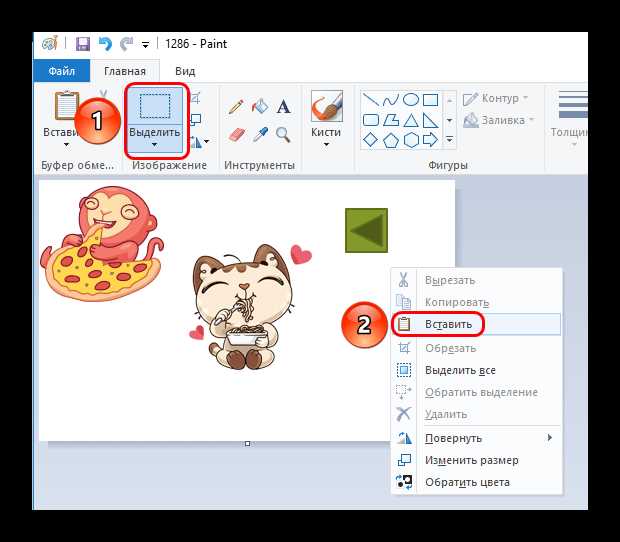Select the Fill with color bucket tool
Screen dimensions: 620x542
tap(260, 107)
